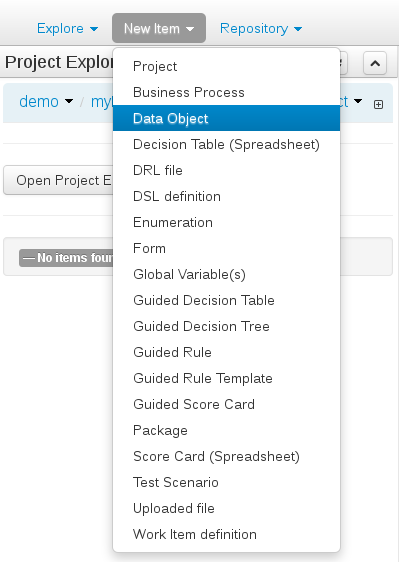Select Uploaded file menu item
The image size is (399, 562).
pos(226,508)
